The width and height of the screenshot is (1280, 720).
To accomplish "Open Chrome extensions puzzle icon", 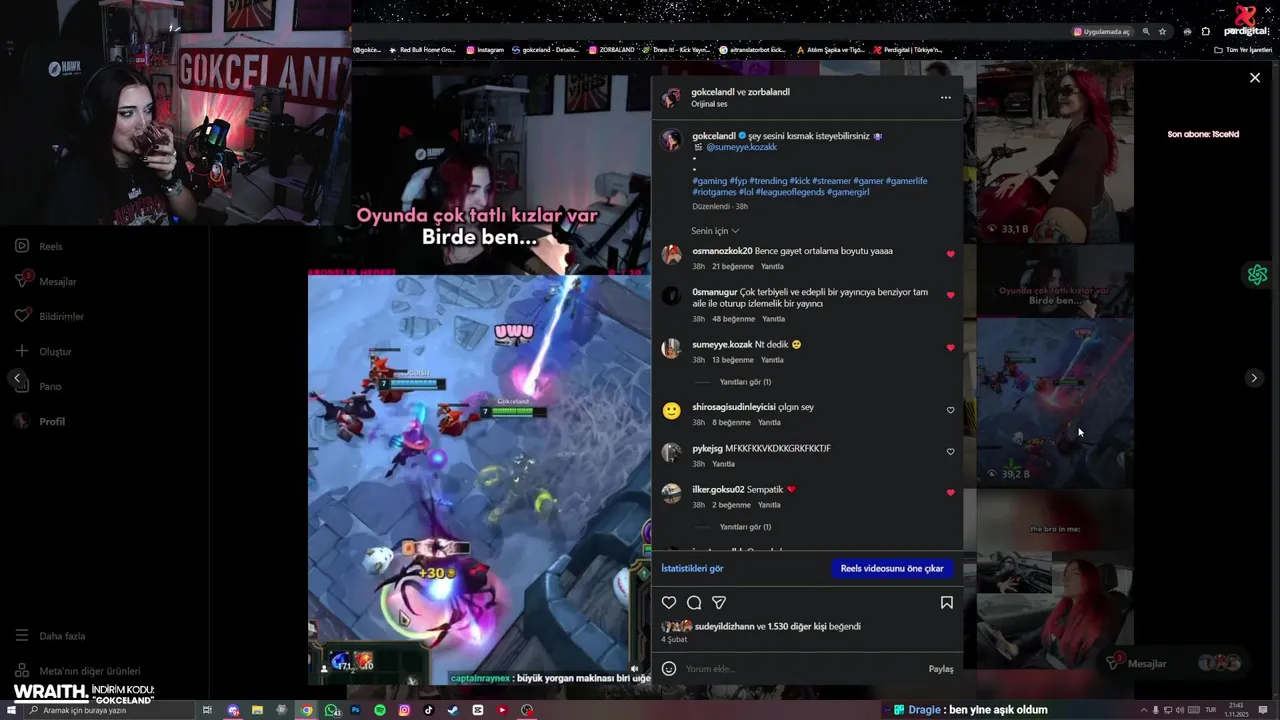I will [1206, 32].
